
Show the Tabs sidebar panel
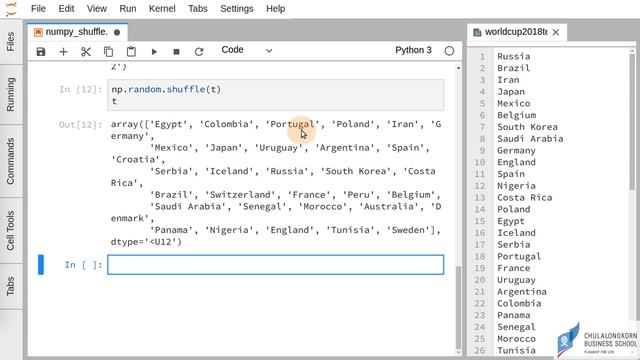11,286
